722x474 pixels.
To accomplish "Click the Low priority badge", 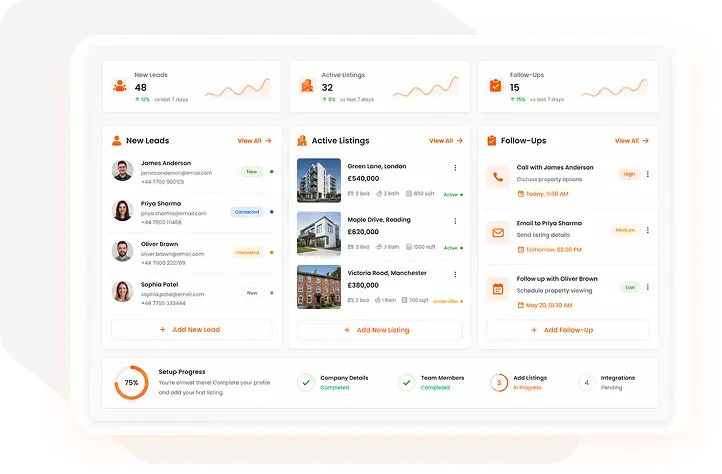I will pos(630,287).
